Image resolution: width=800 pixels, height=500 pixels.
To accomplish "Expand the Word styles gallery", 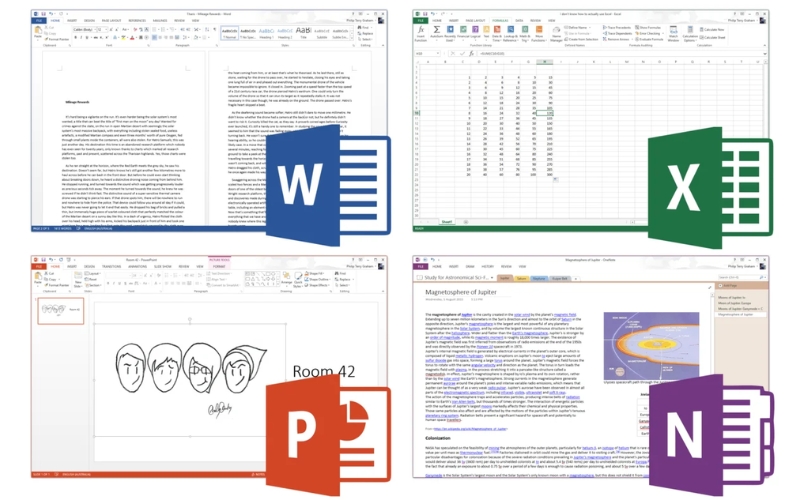I will [x=352, y=38].
